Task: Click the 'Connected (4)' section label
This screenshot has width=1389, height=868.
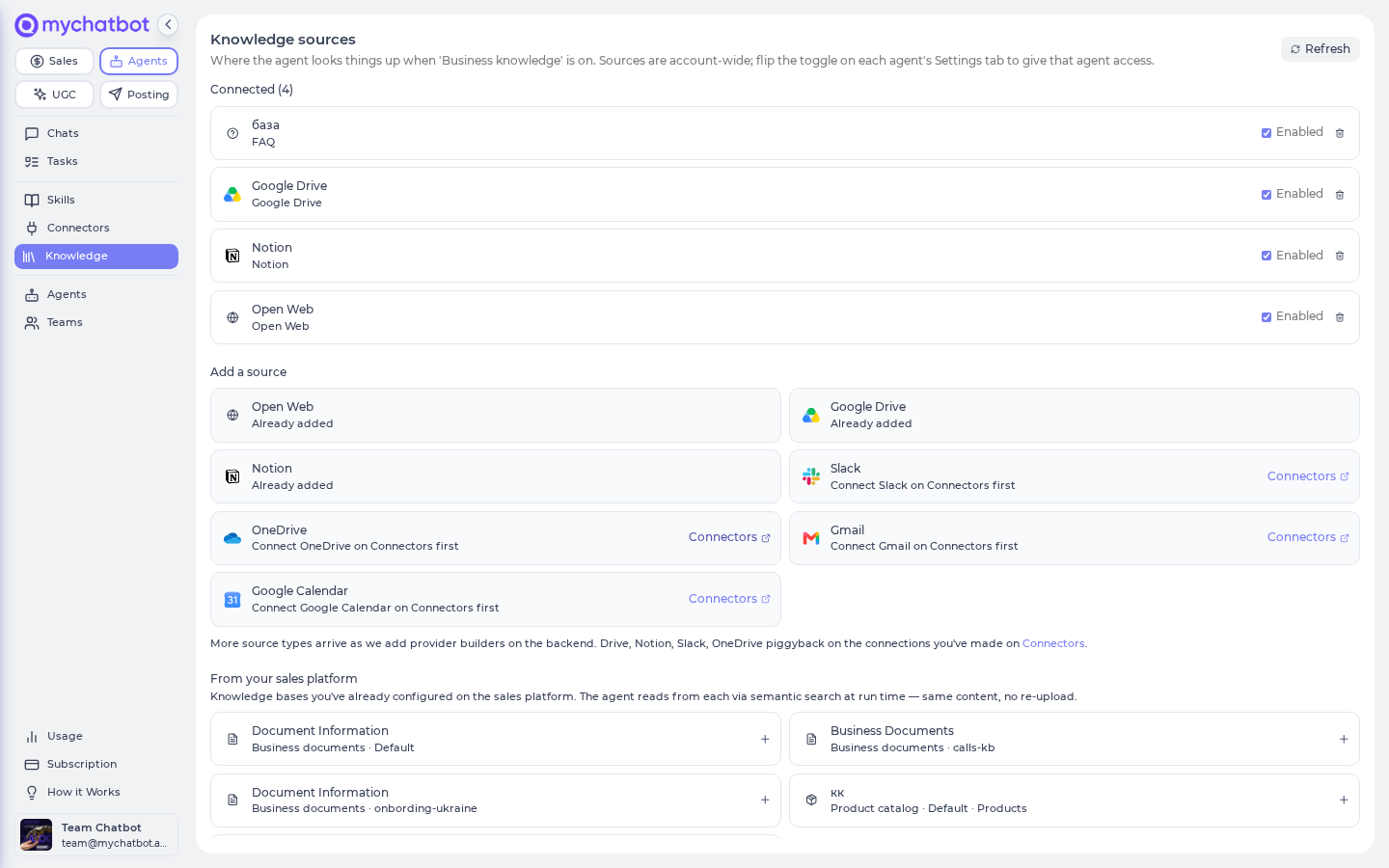Action: tap(252, 90)
